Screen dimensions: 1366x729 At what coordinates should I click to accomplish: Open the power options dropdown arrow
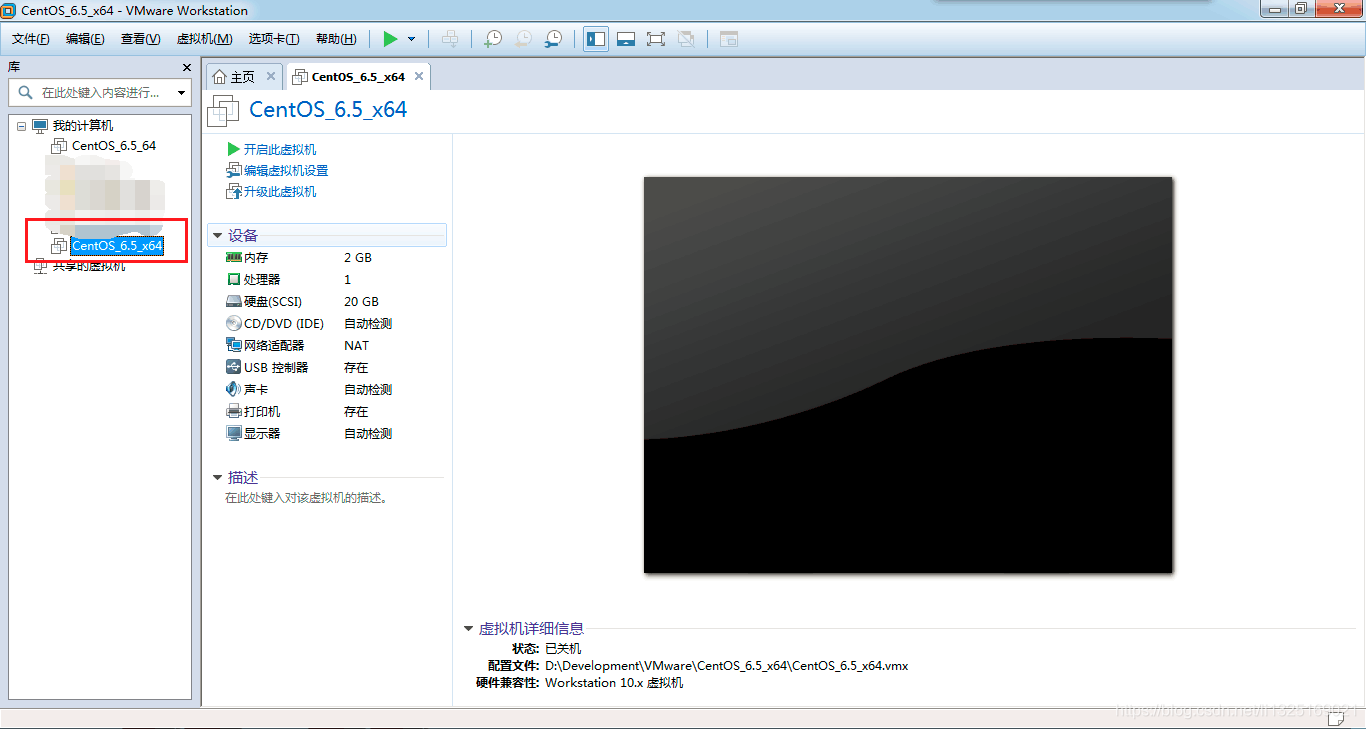pos(411,39)
